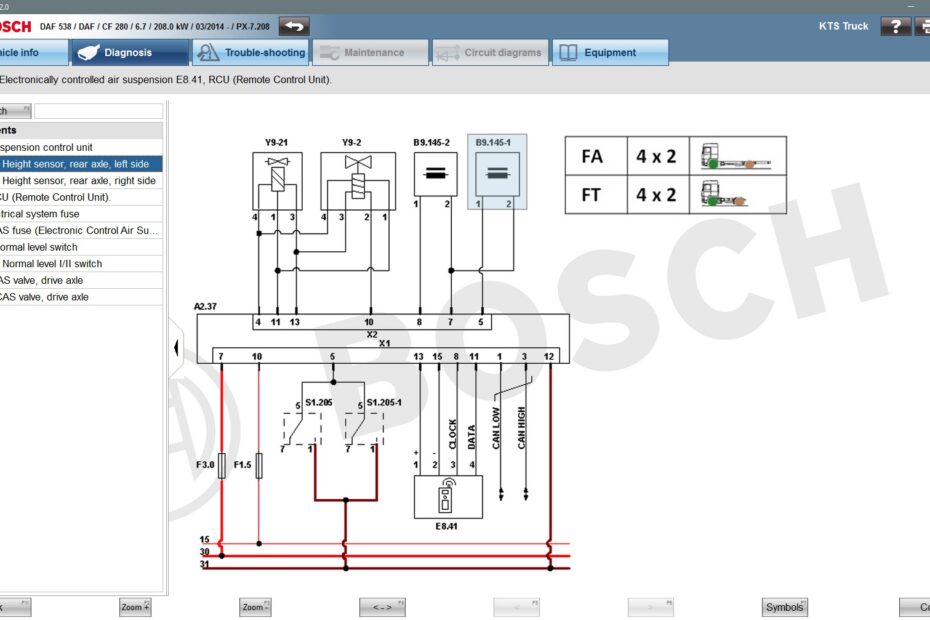Collapse the component list with the side arrow
This screenshot has height=620, width=930.
(x=176, y=347)
